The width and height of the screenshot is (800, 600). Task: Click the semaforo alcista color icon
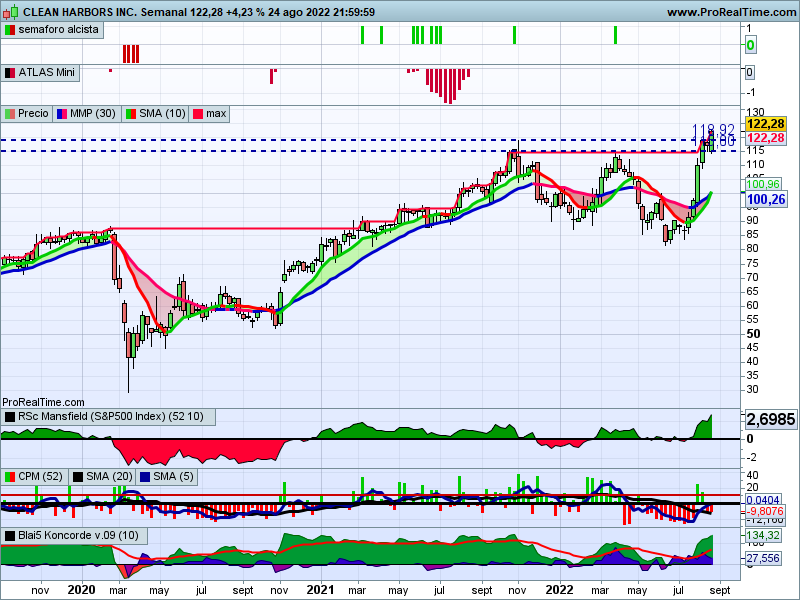[10, 30]
